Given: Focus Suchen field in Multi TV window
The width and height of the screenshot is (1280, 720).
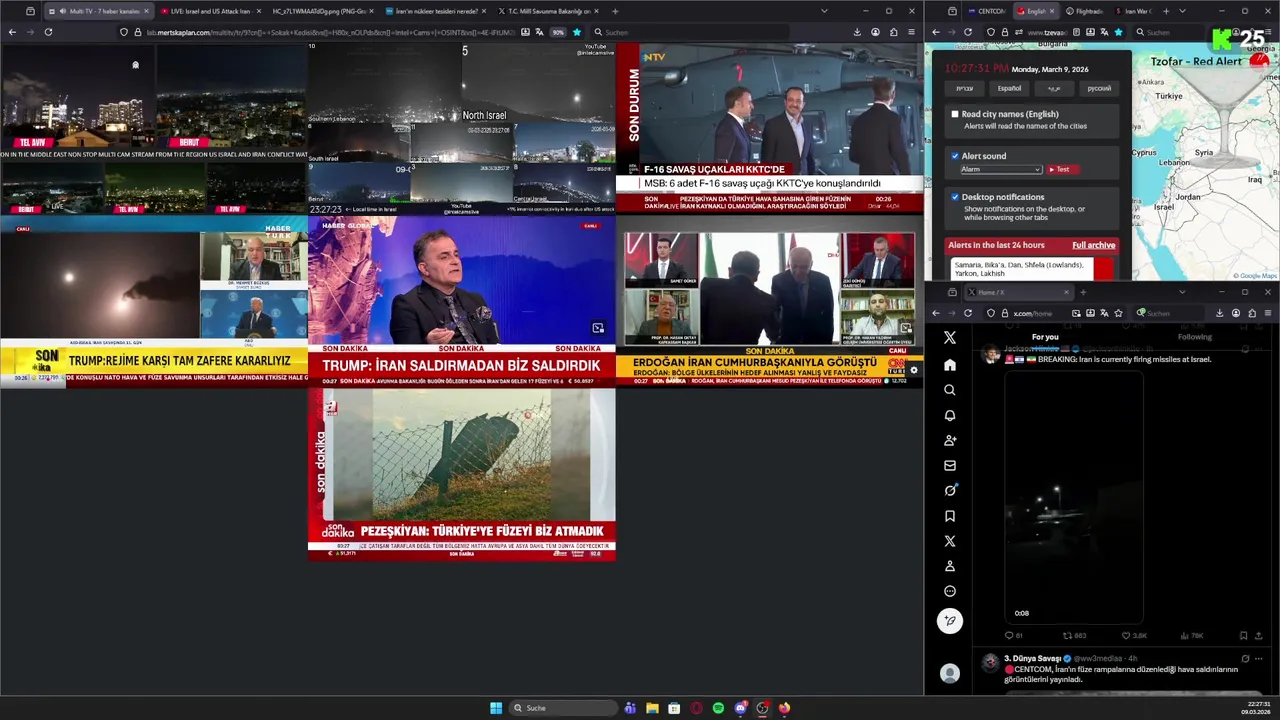Looking at the screenshot, I should pos(690,32).
